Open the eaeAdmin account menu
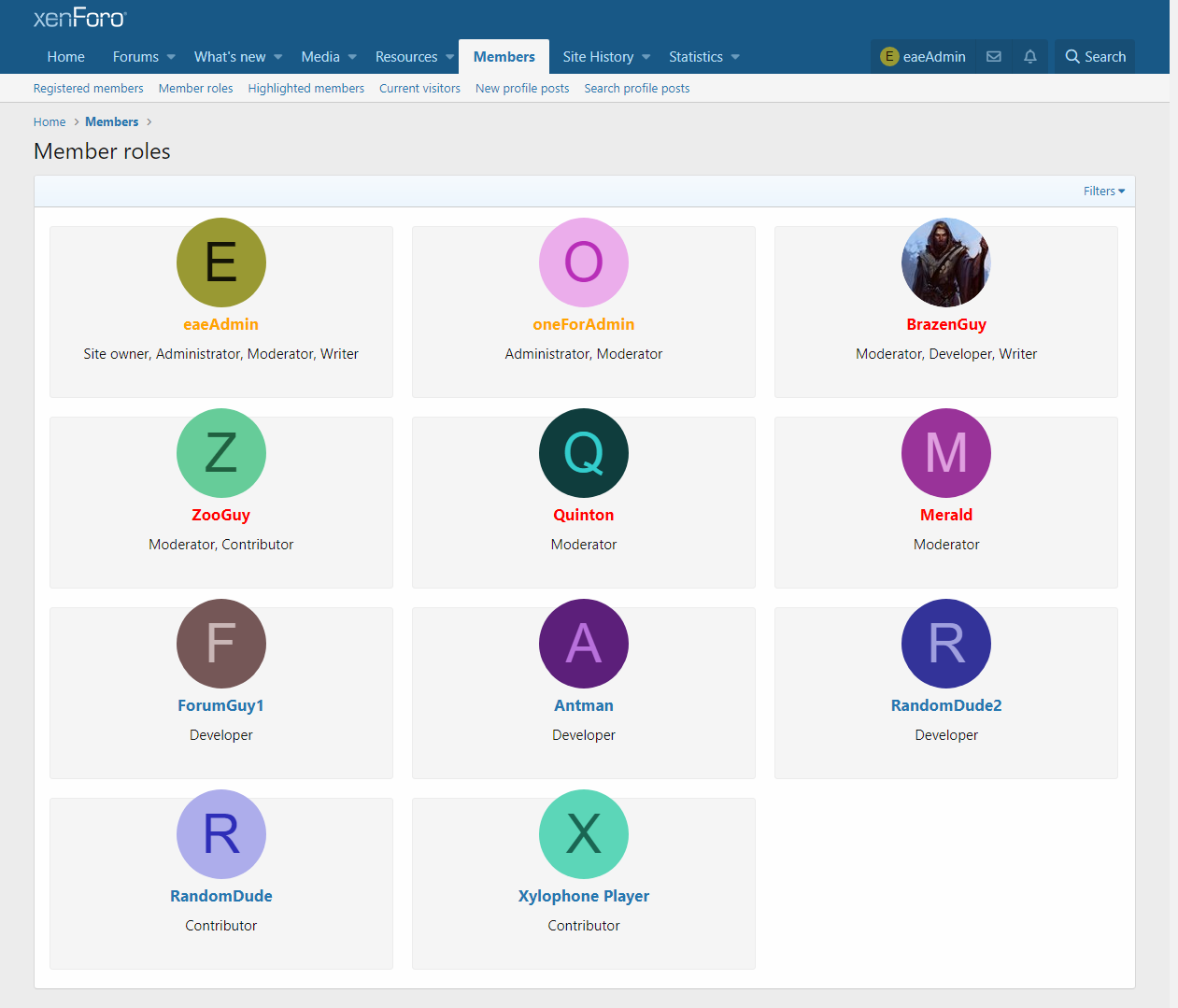1178x1008 pixels. [923, 57]
